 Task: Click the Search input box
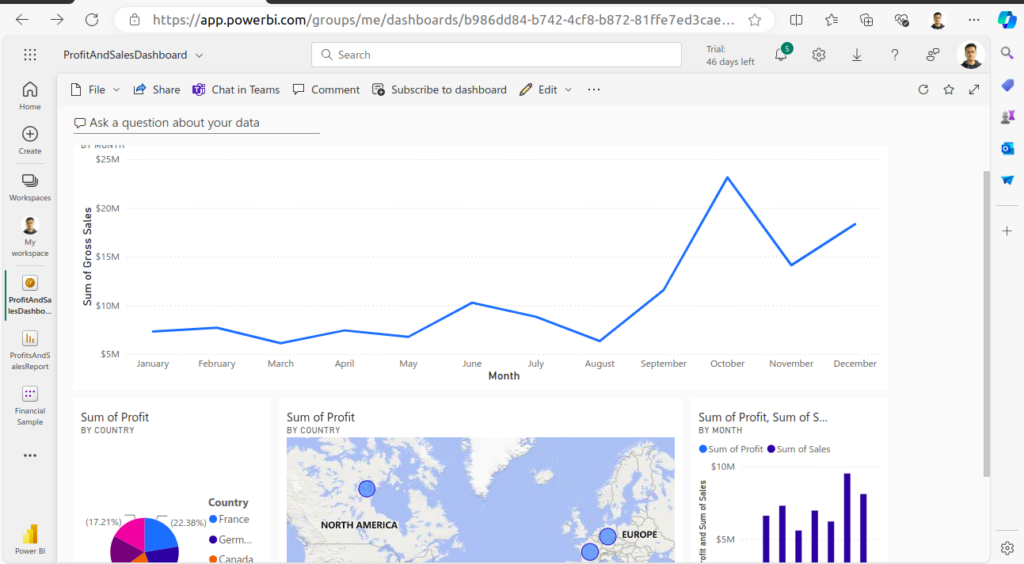(x=500, y=55)
